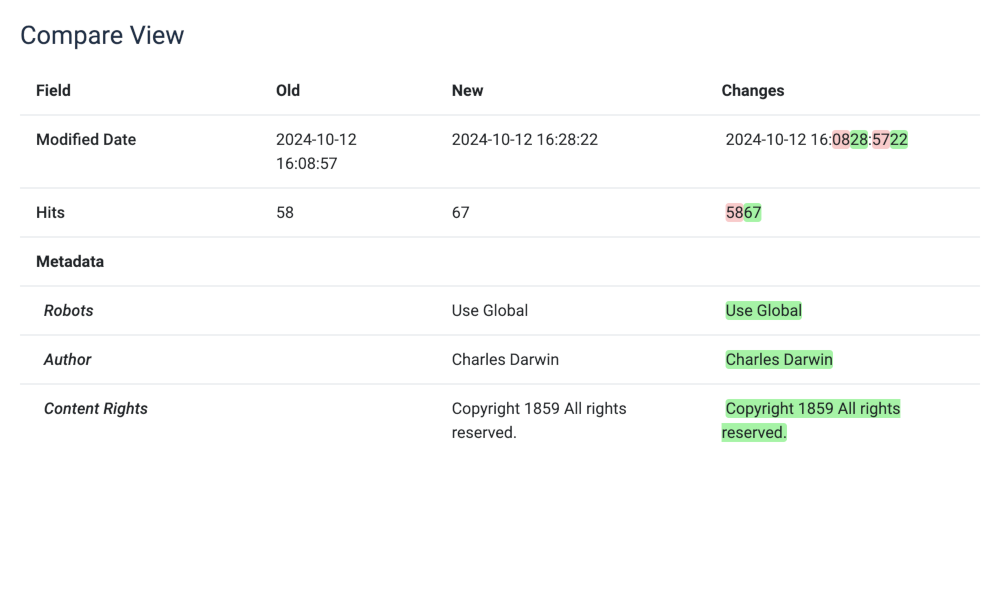Click the Compare View heading
Viewport: 1000px width, 599px height.
tap(102, 35)
